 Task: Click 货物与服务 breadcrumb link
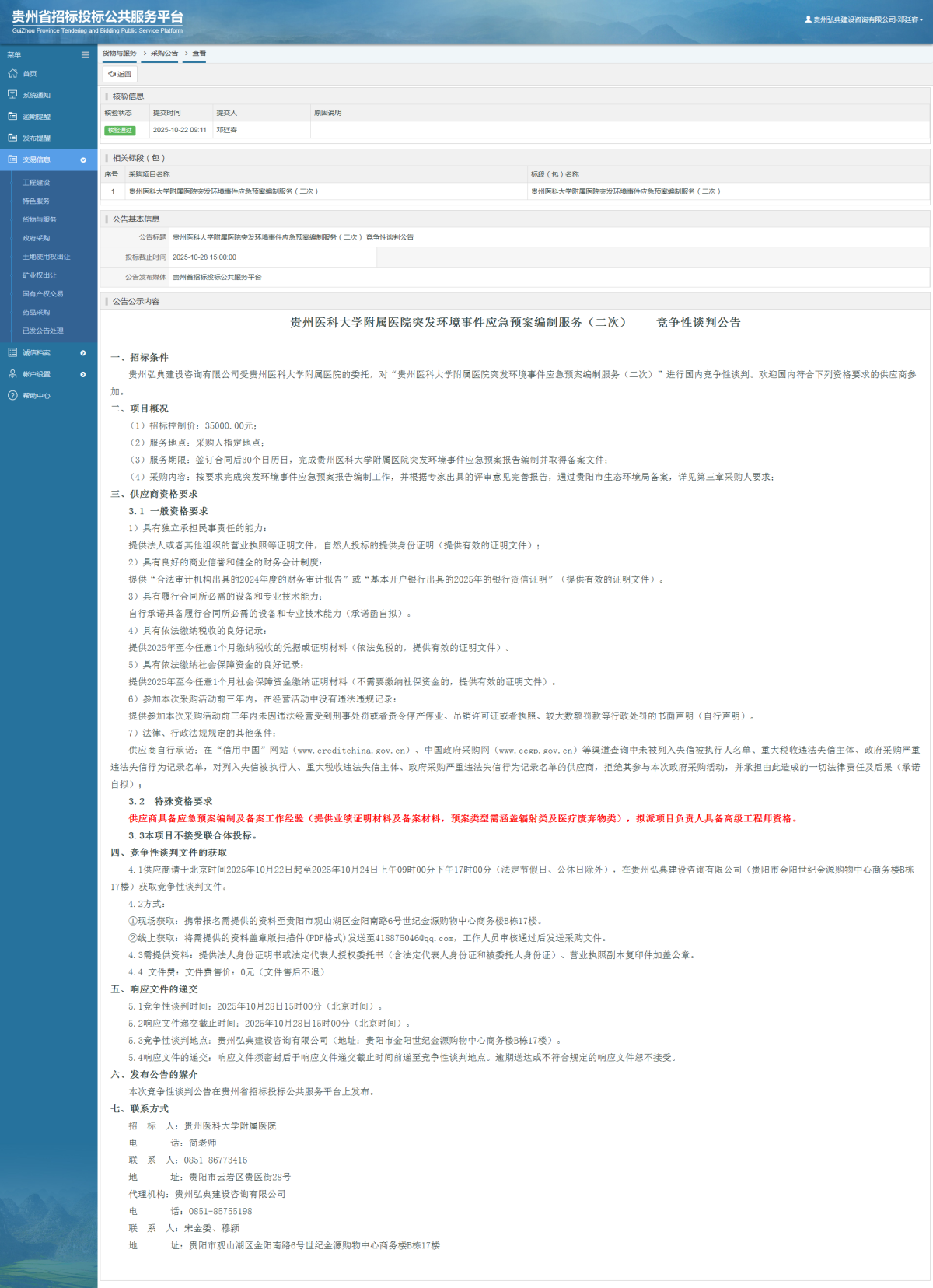[120, 54]
